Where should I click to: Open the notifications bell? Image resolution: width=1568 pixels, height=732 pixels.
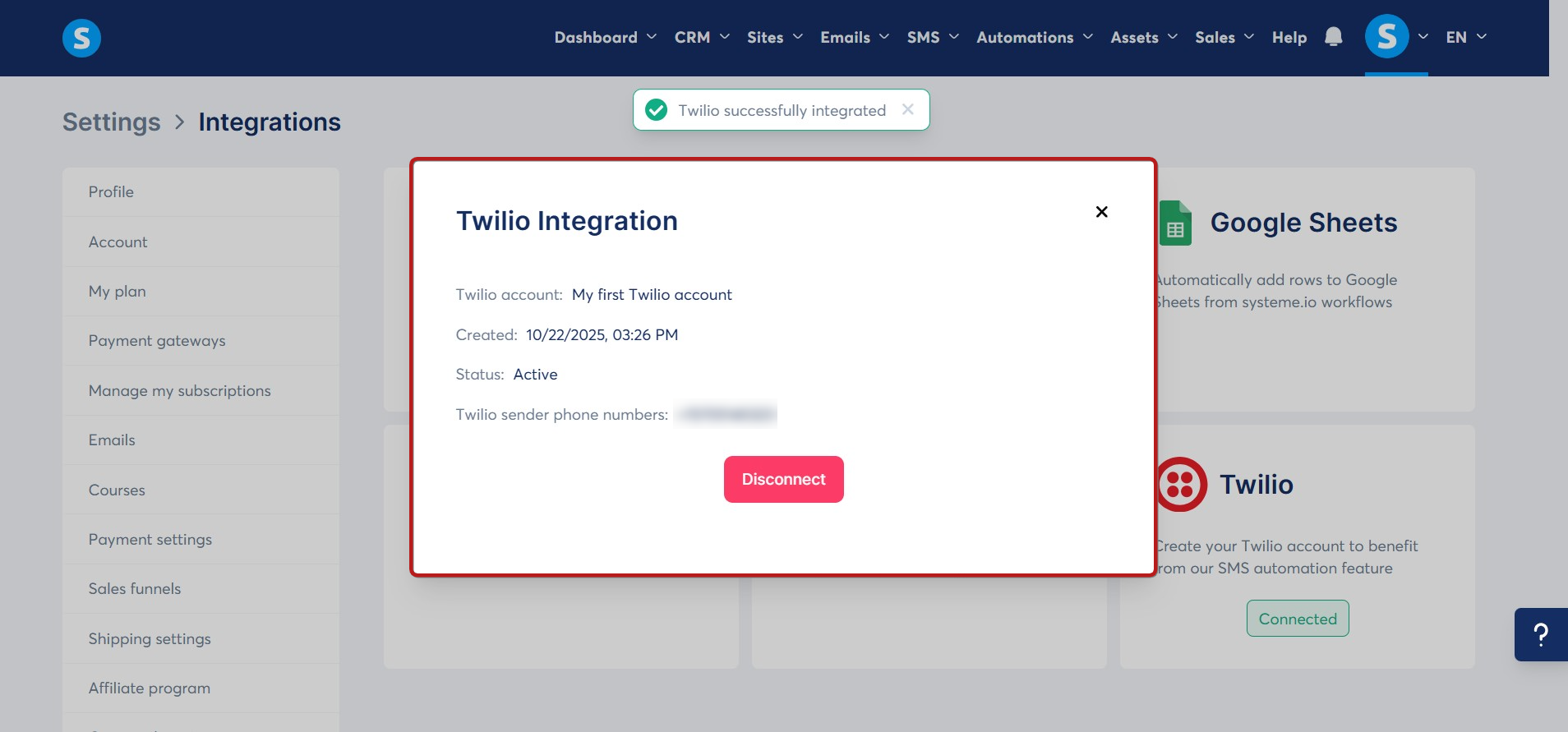click(x=1333, y=37)
